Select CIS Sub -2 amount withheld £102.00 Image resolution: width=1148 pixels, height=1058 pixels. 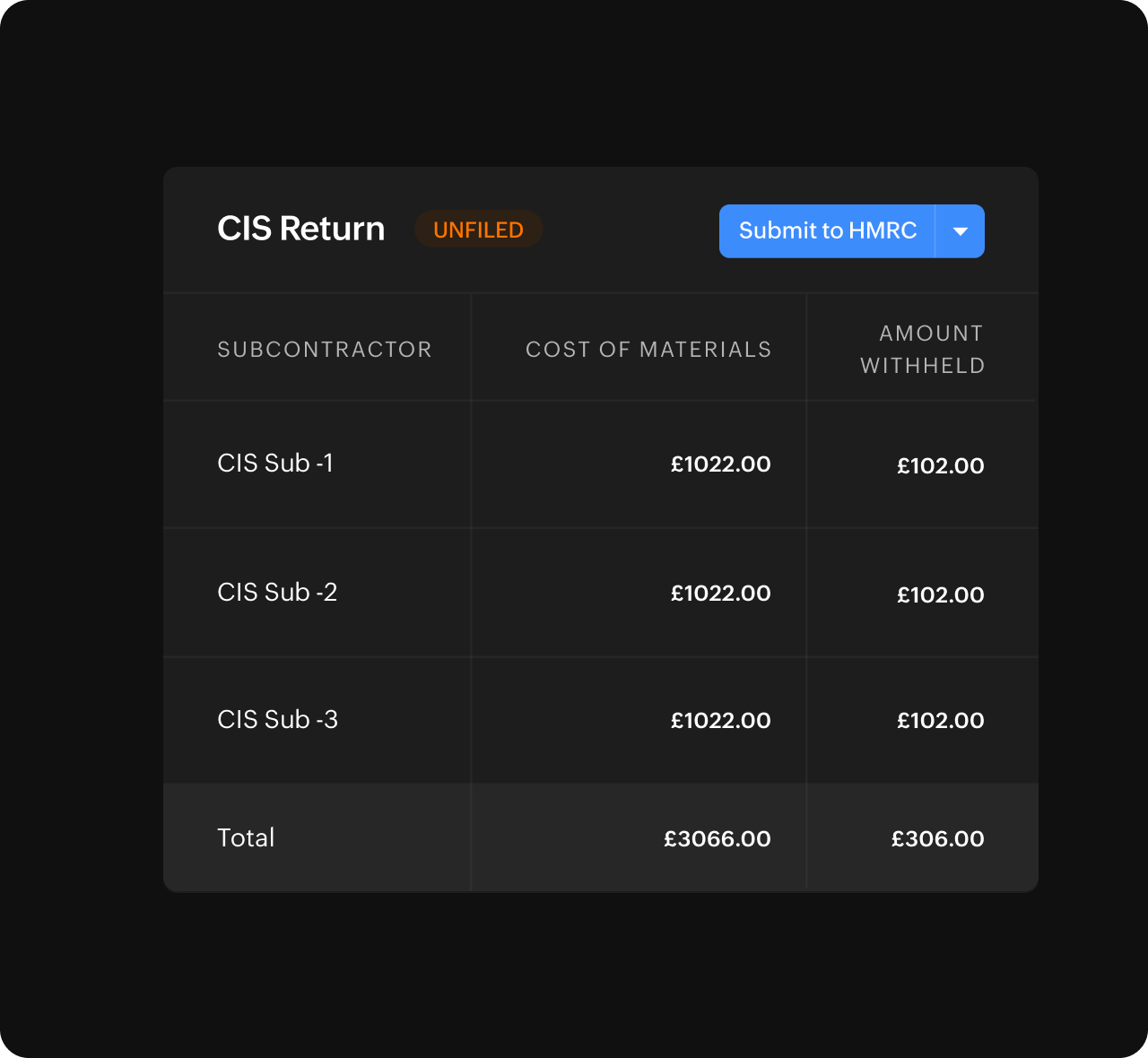coord(941,594)
